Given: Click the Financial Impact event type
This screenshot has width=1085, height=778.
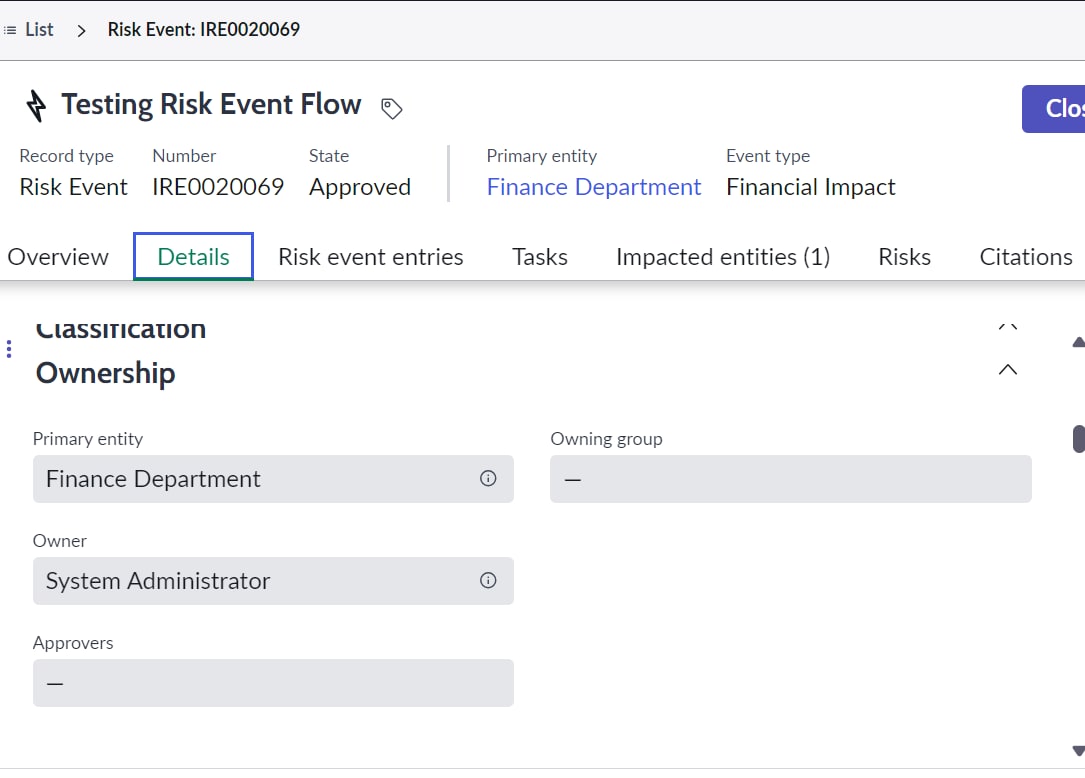Looking at the screenshot, I should pos(811,187).
